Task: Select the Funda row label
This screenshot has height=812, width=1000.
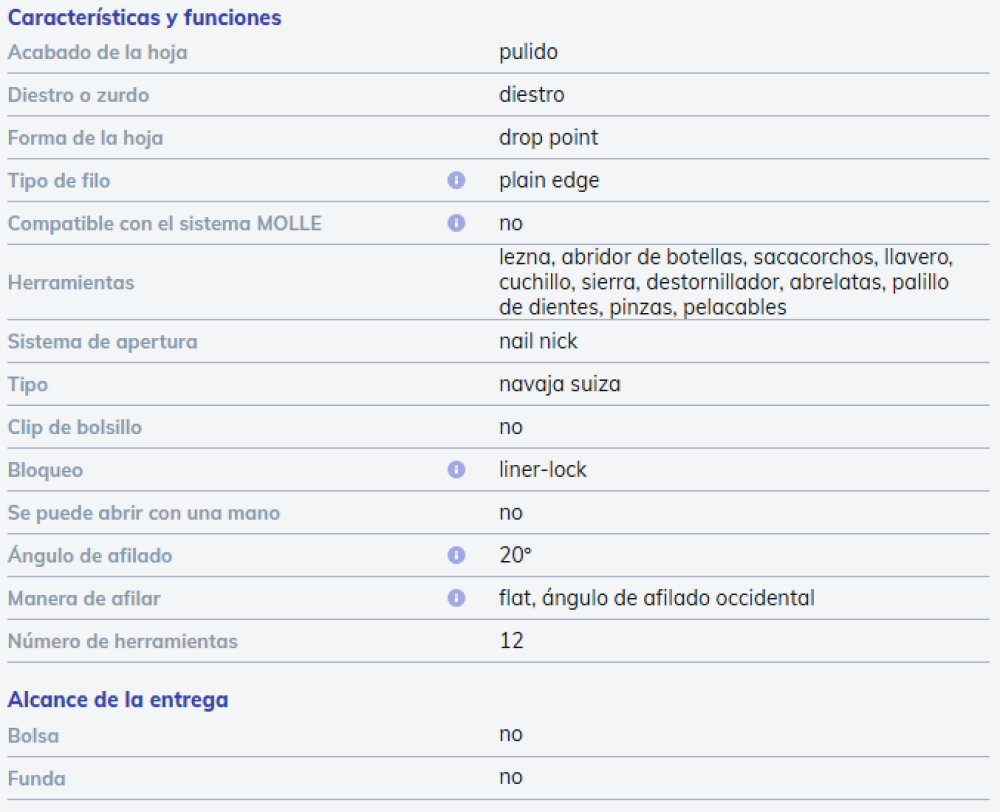Action: (36, 779)
